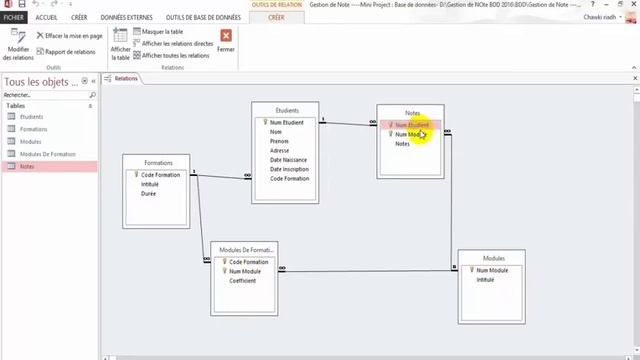Click search magnifier icon in navigation pane
640x360 pixels.
[x=93, y=95]
